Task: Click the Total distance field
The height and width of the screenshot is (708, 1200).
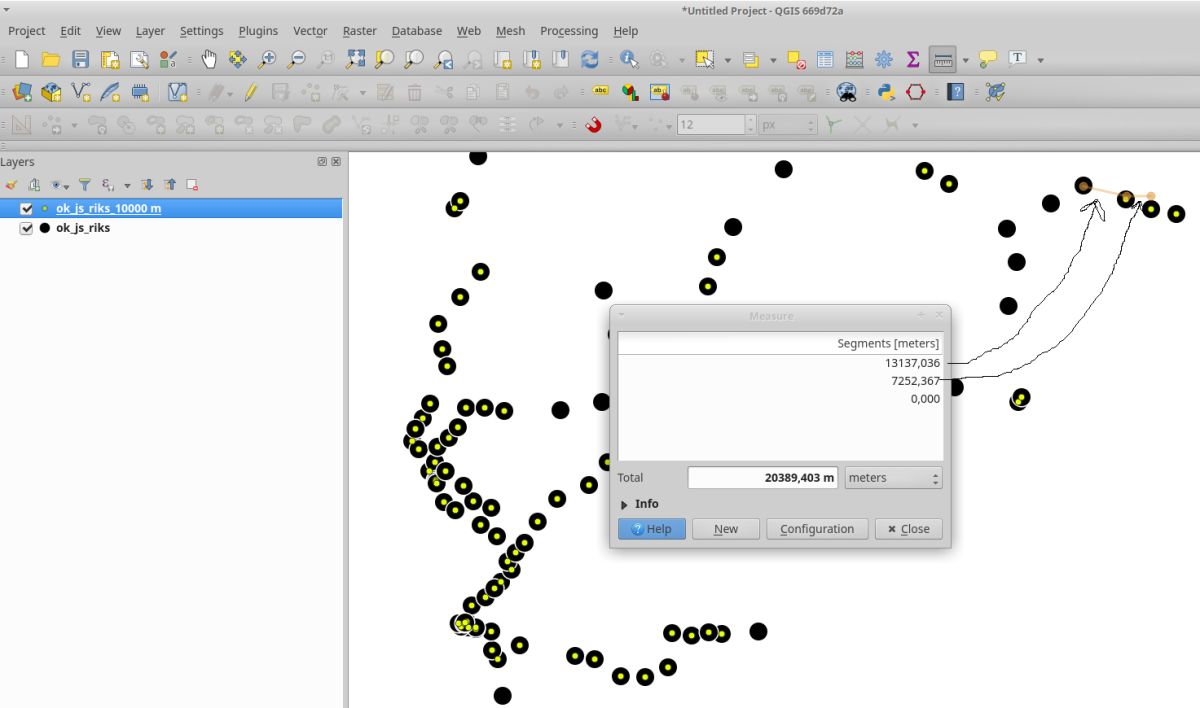Action: (763, 478)
